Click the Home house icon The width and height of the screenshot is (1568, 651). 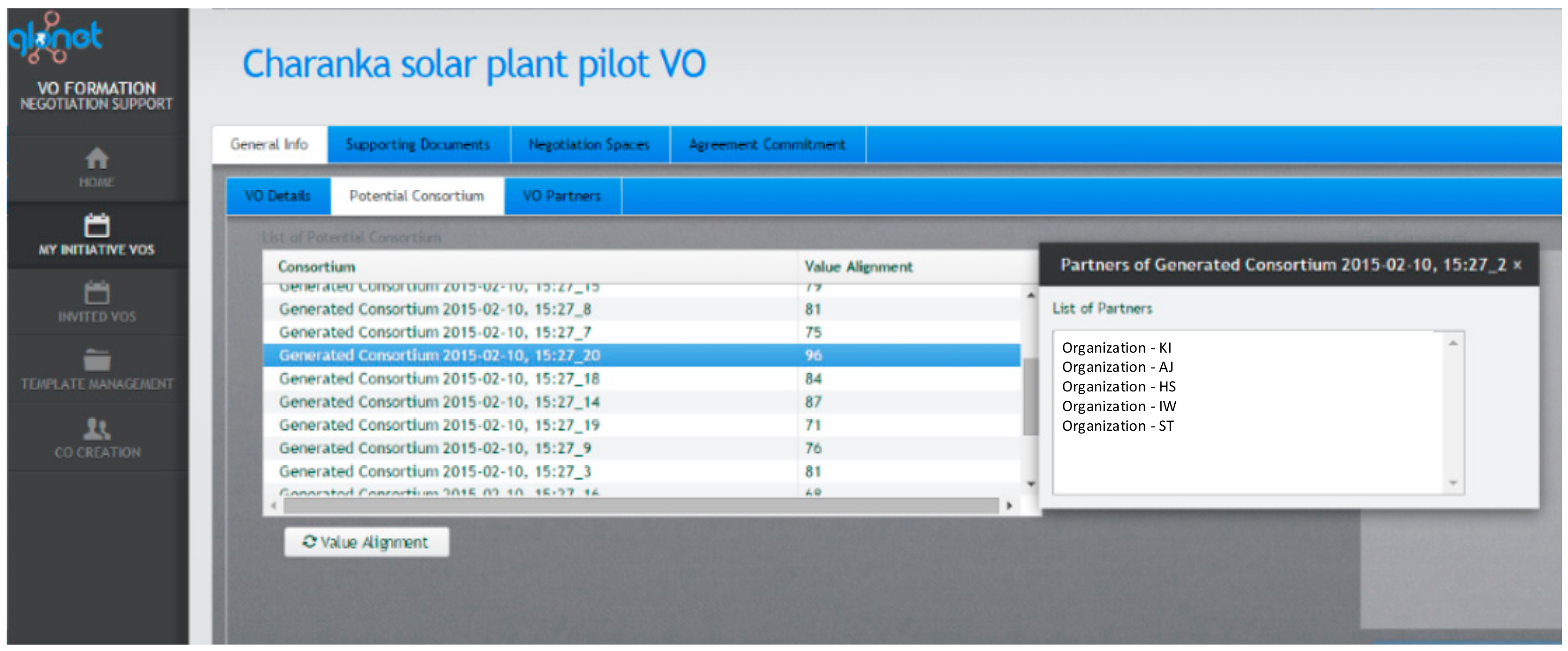pos(96,159)
